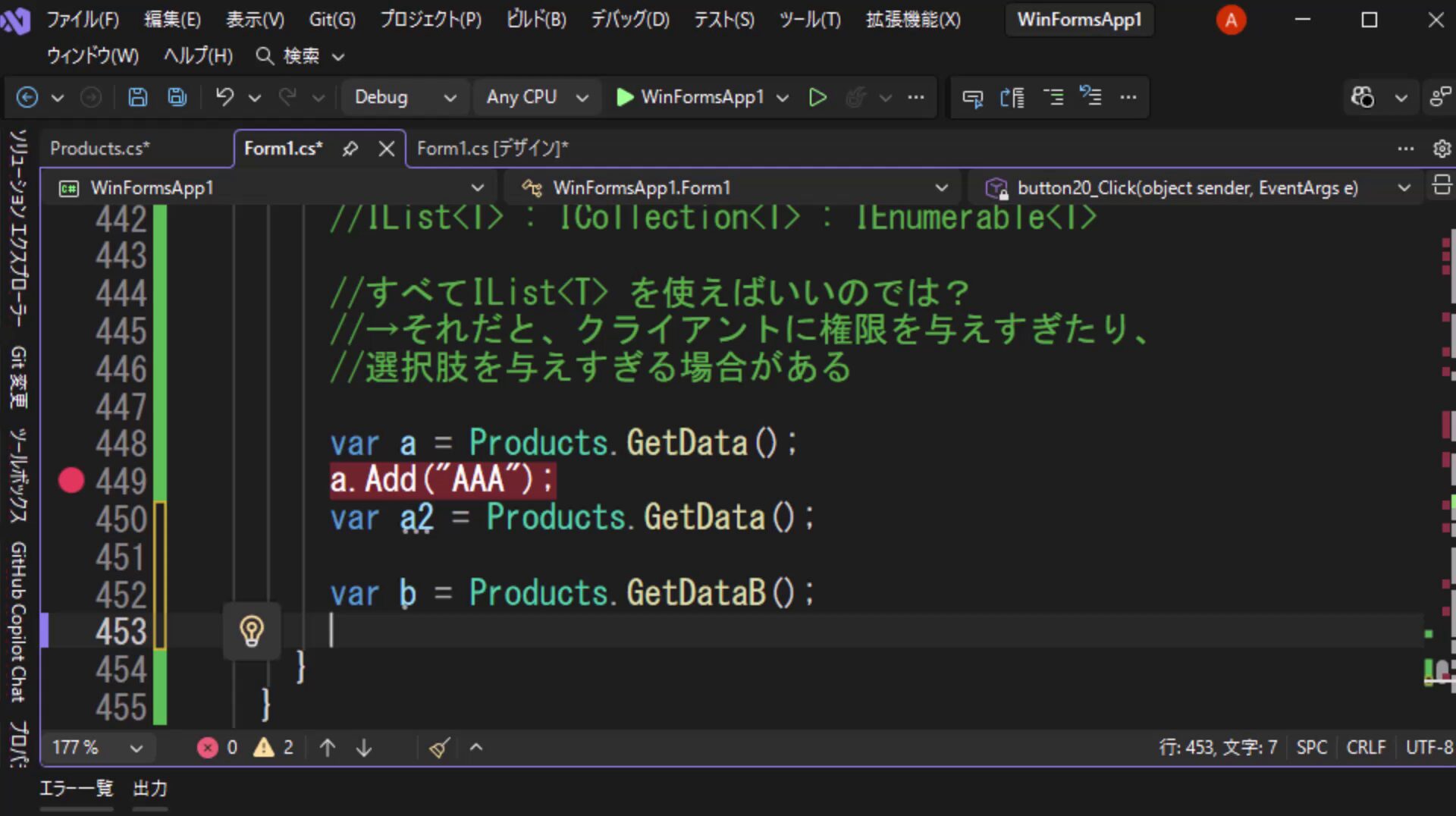Open the GitHub Copilot icon
The image size is (1456, 816).
tap(1363, 97)
